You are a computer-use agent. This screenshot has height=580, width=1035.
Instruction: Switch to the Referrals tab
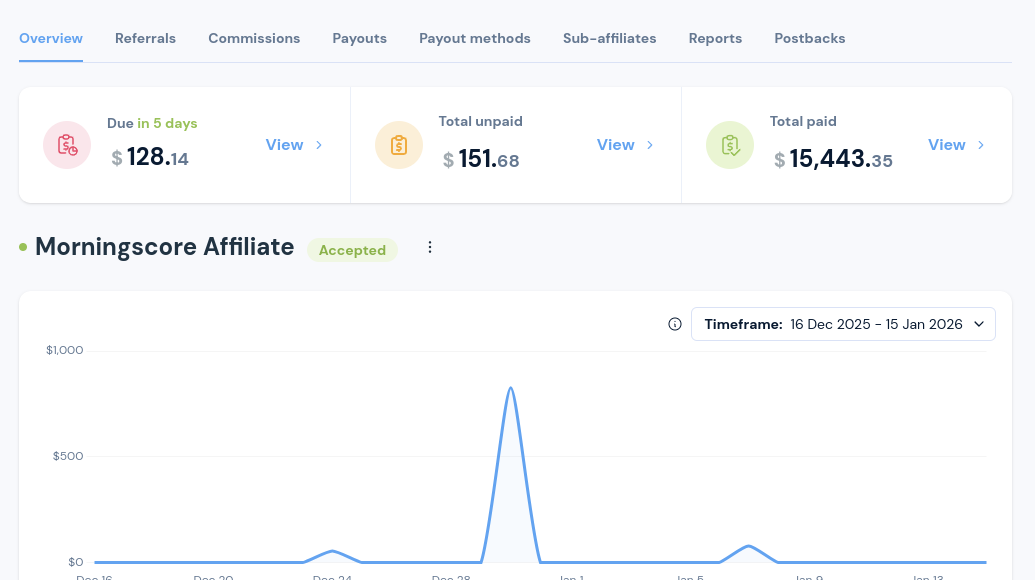click(x=145, y=38)
